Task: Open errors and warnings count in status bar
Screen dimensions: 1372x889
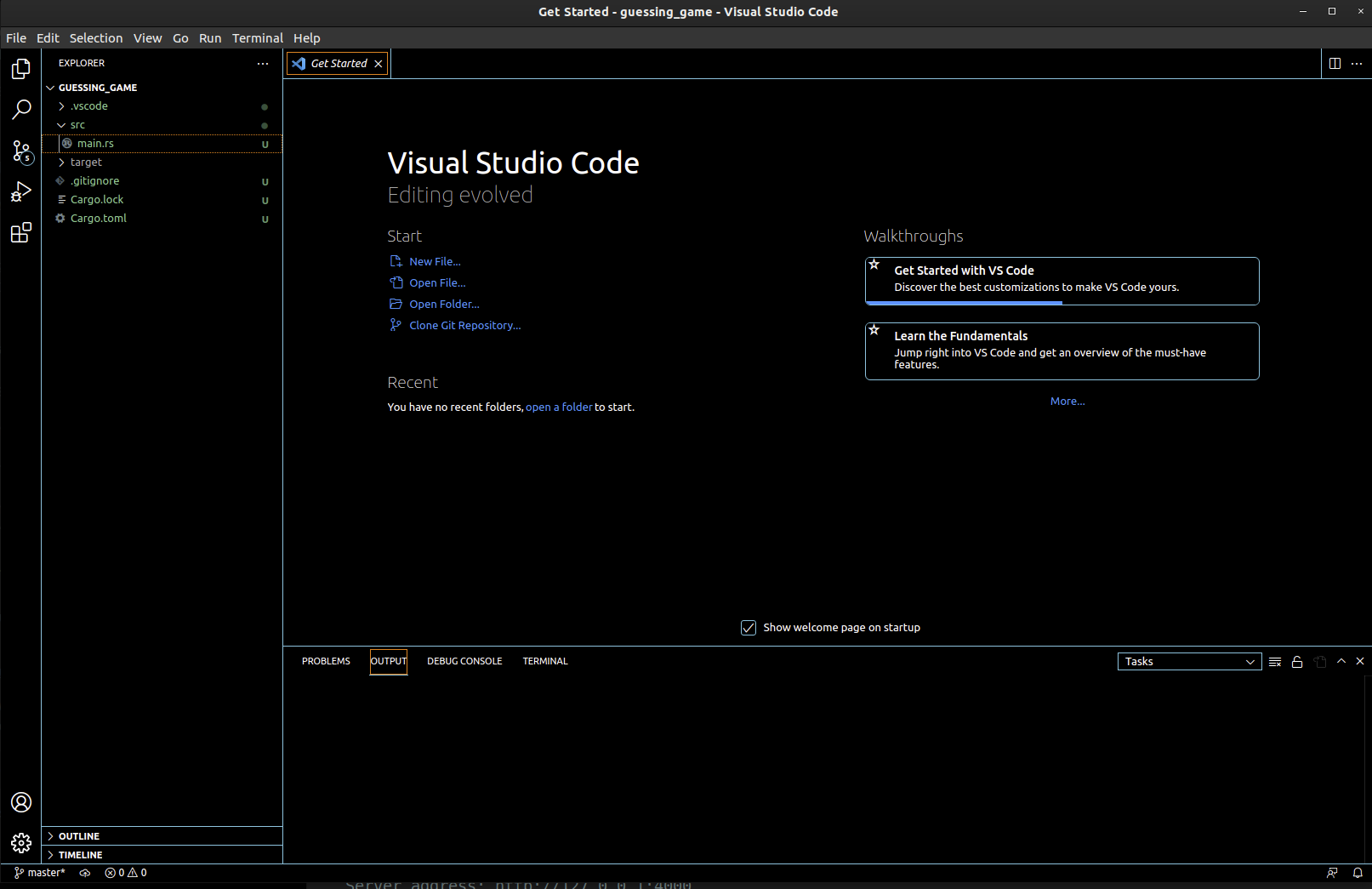Action: click(126, 873)
